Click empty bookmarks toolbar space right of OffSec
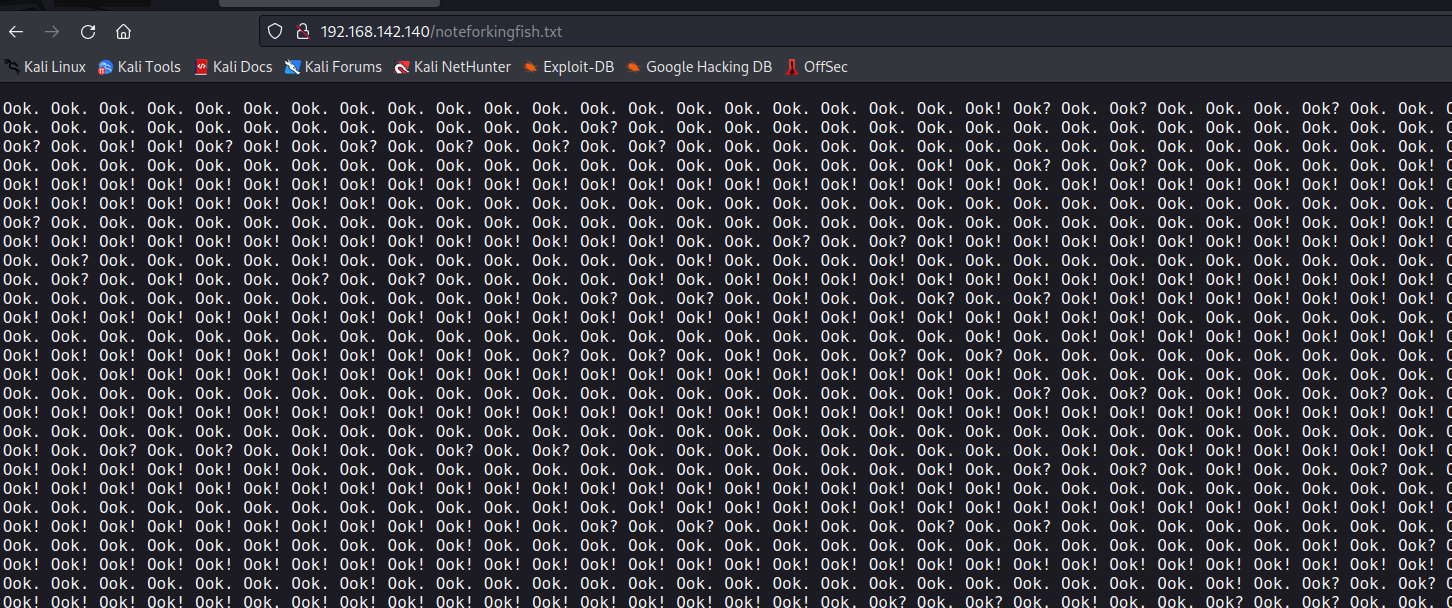This screenshot has height=608, width=1452. pos(1100,67)
